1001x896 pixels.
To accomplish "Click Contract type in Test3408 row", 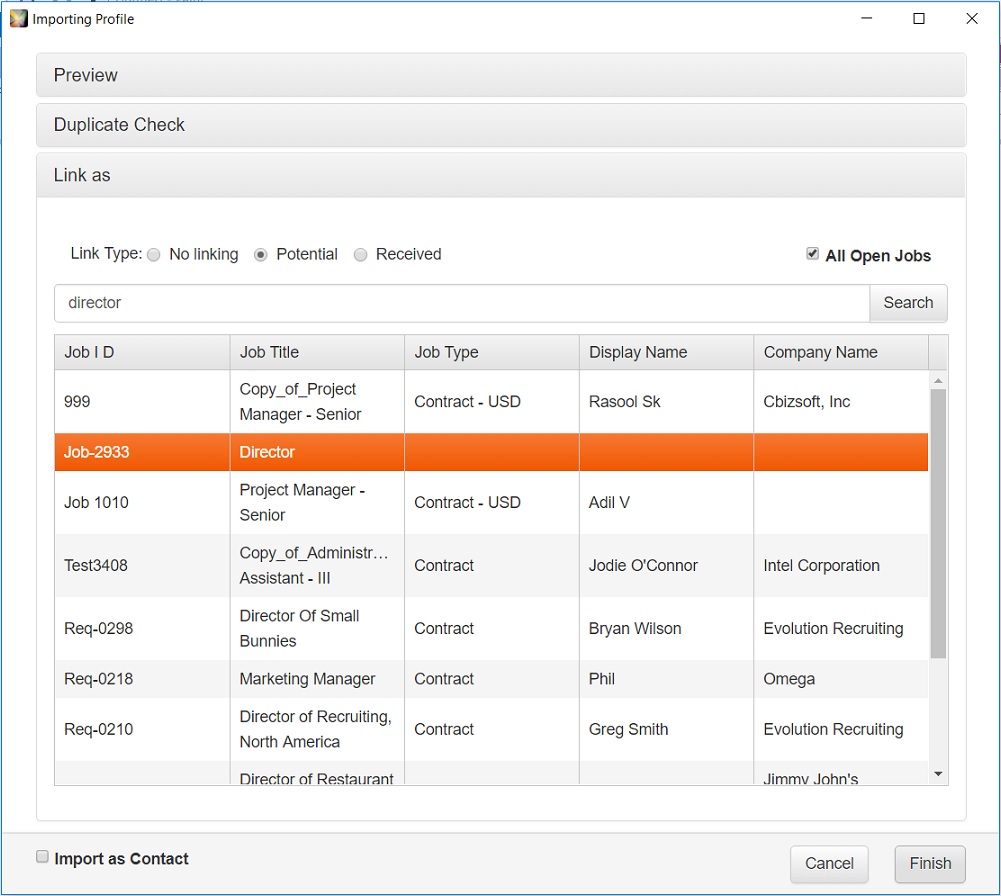I will (x=444, y=565).
